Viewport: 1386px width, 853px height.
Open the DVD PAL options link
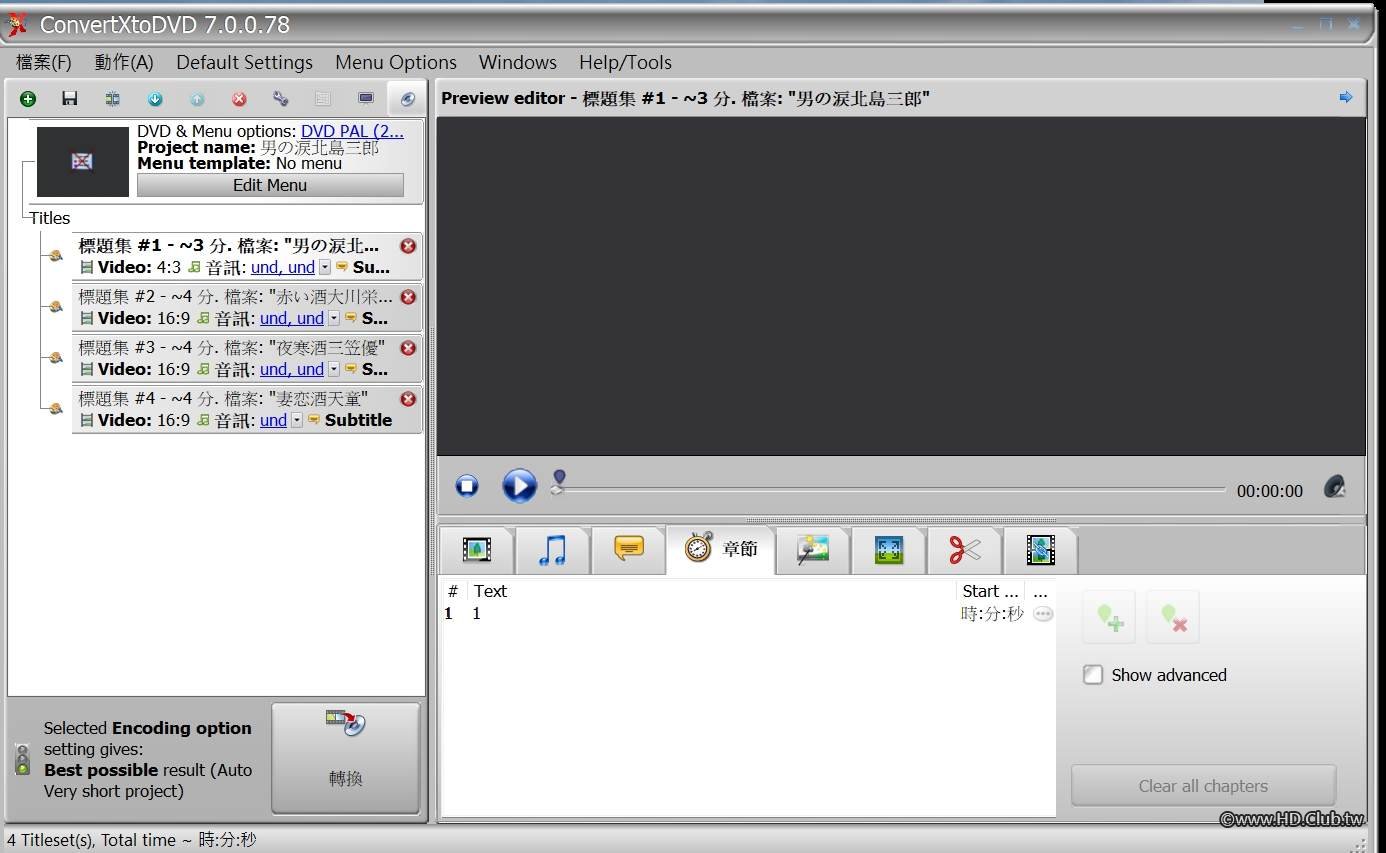pos(352,131)
